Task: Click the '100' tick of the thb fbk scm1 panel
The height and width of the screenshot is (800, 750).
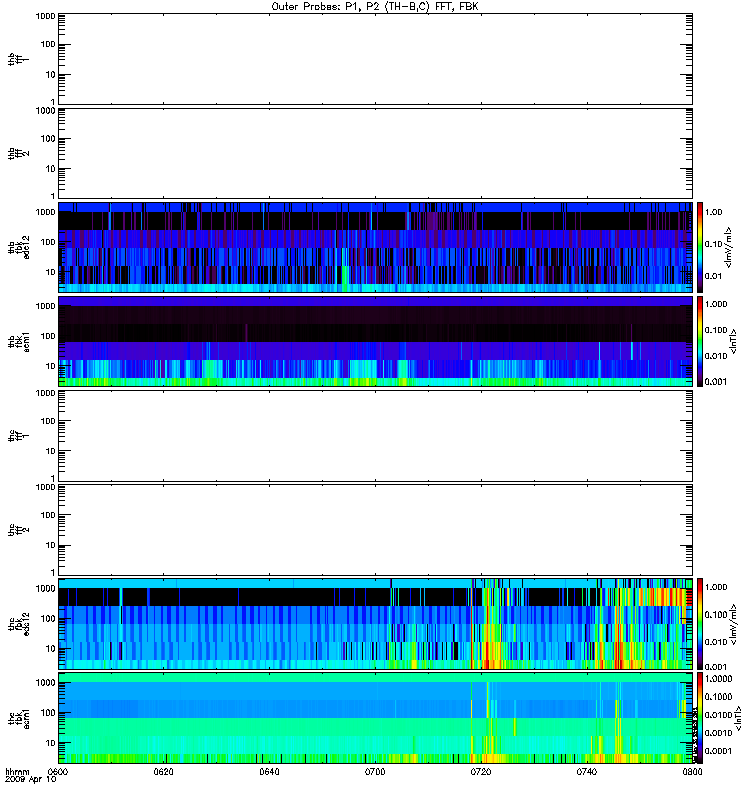Action: click(48, 336)
